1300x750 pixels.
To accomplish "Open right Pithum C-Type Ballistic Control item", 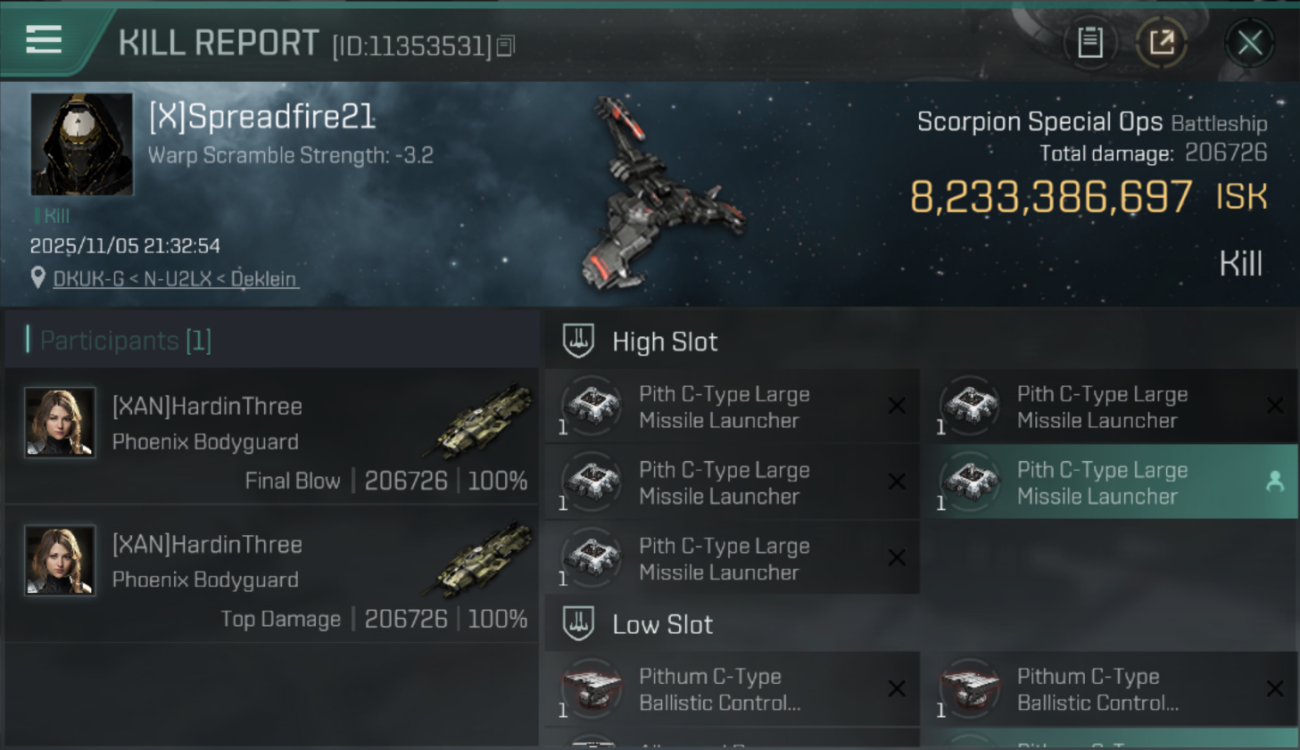I will pos(1109,689).
